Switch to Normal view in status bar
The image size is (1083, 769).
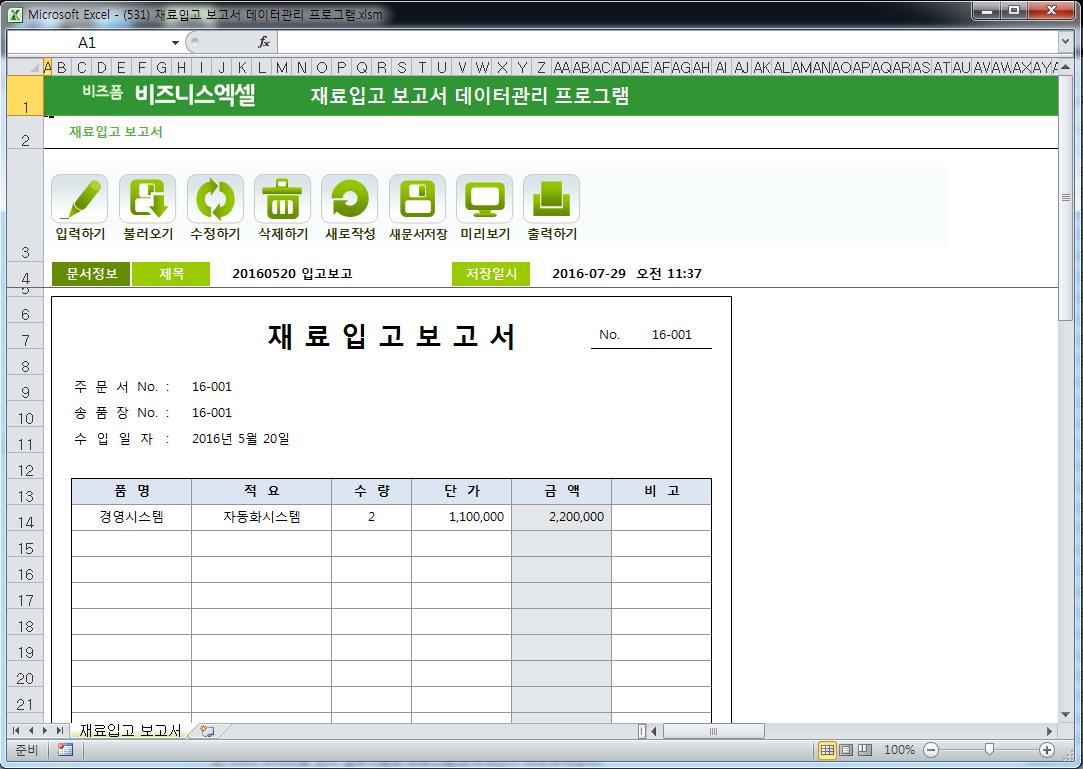coord(827,750)
